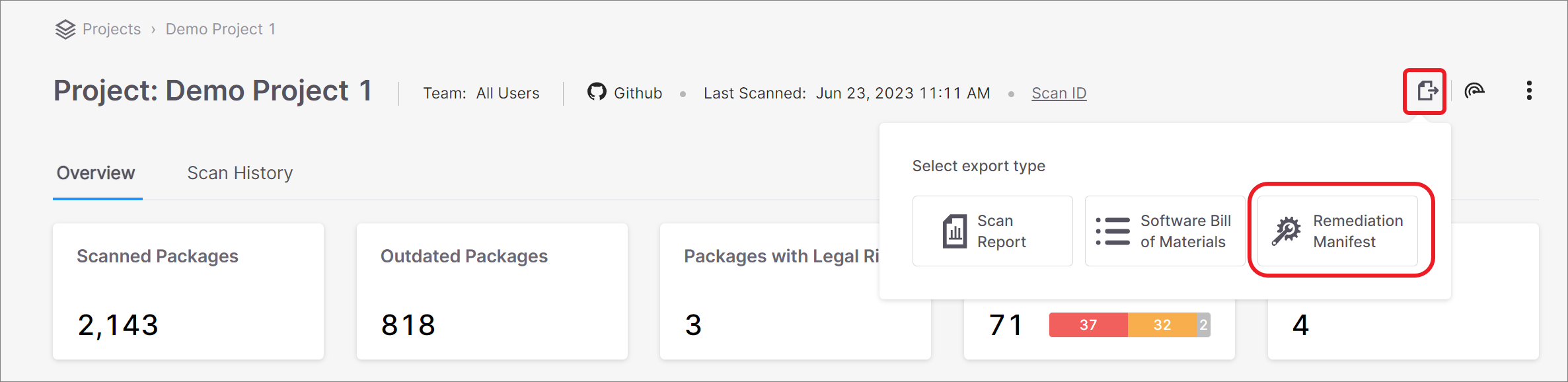Click the red 37 severity bar segment
The height and width of the screenshot is (382, 1568).
tap(1088, 325)
